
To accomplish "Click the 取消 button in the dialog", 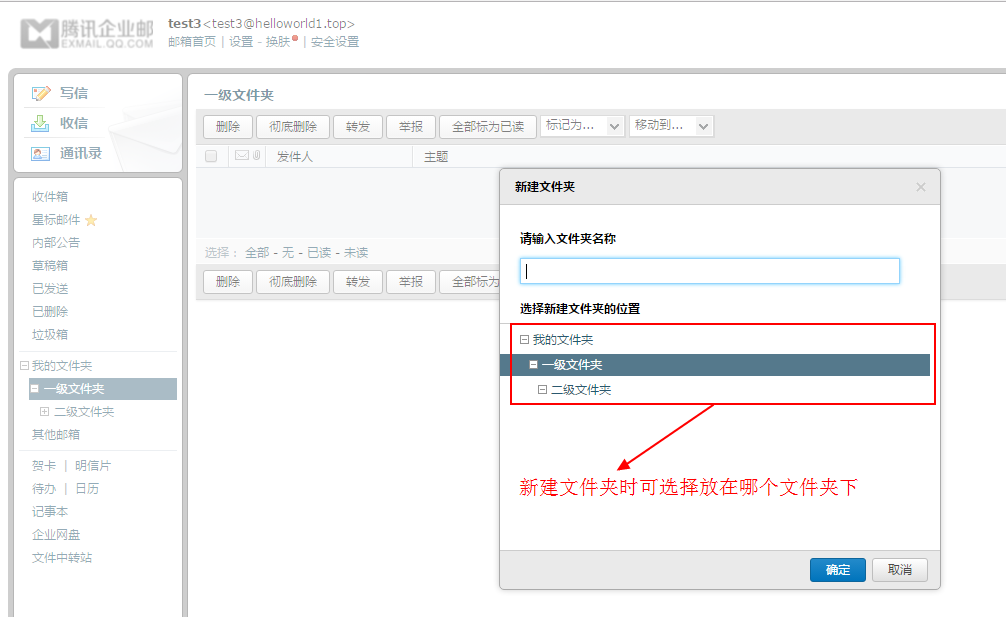I will [900, 570].
